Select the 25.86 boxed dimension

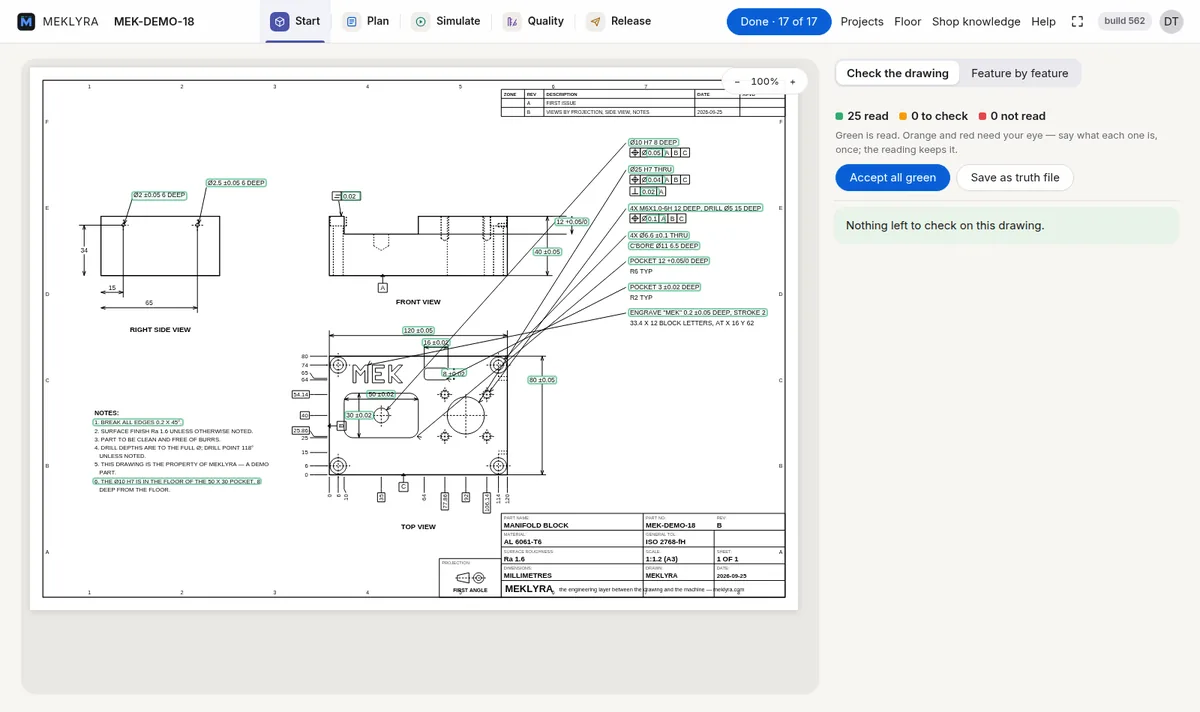point(299,430)
